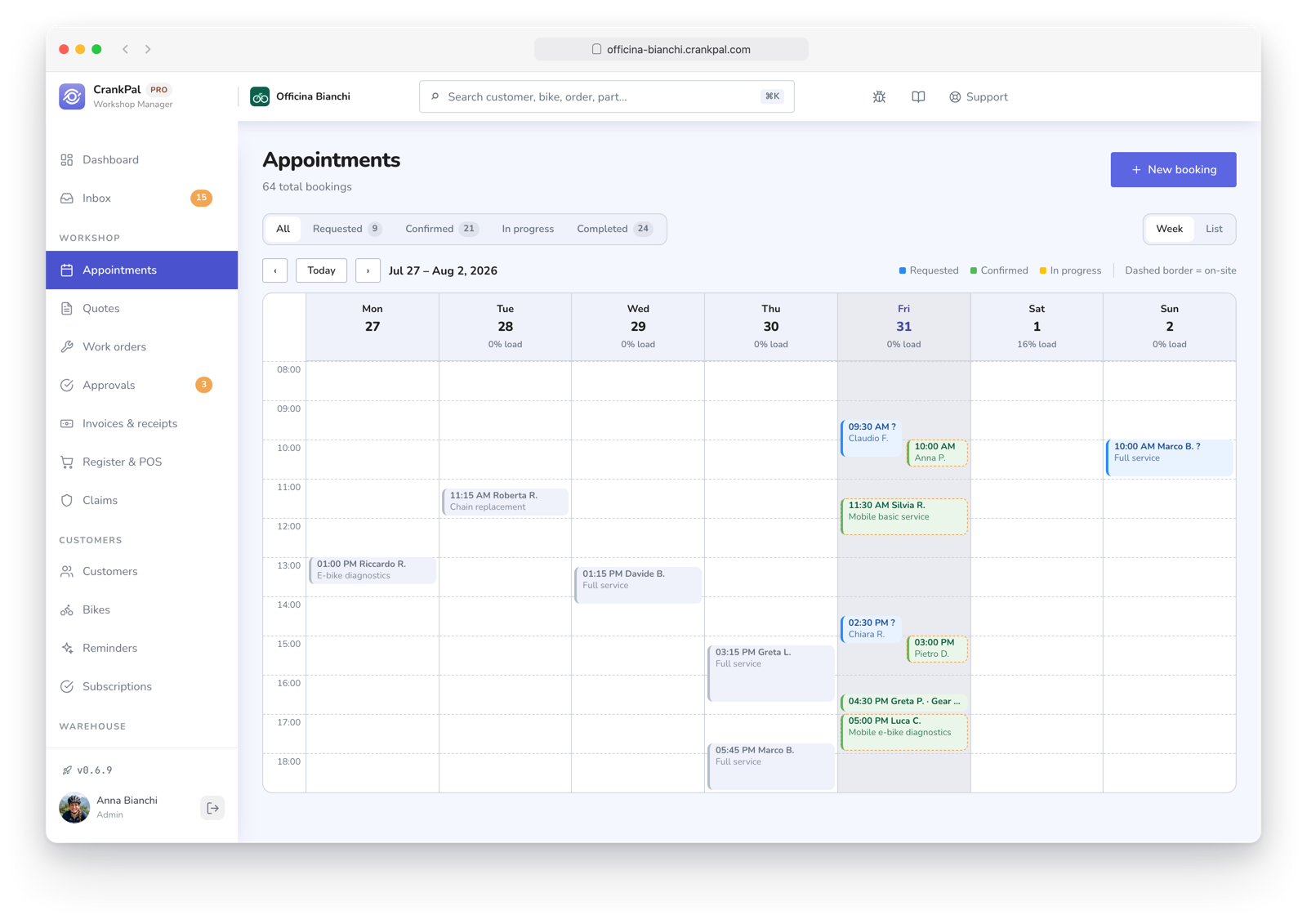Open 11:15 AM Roberta R. appointment
The height and width of the screenshot is (924, 1307).
point(505,502)
